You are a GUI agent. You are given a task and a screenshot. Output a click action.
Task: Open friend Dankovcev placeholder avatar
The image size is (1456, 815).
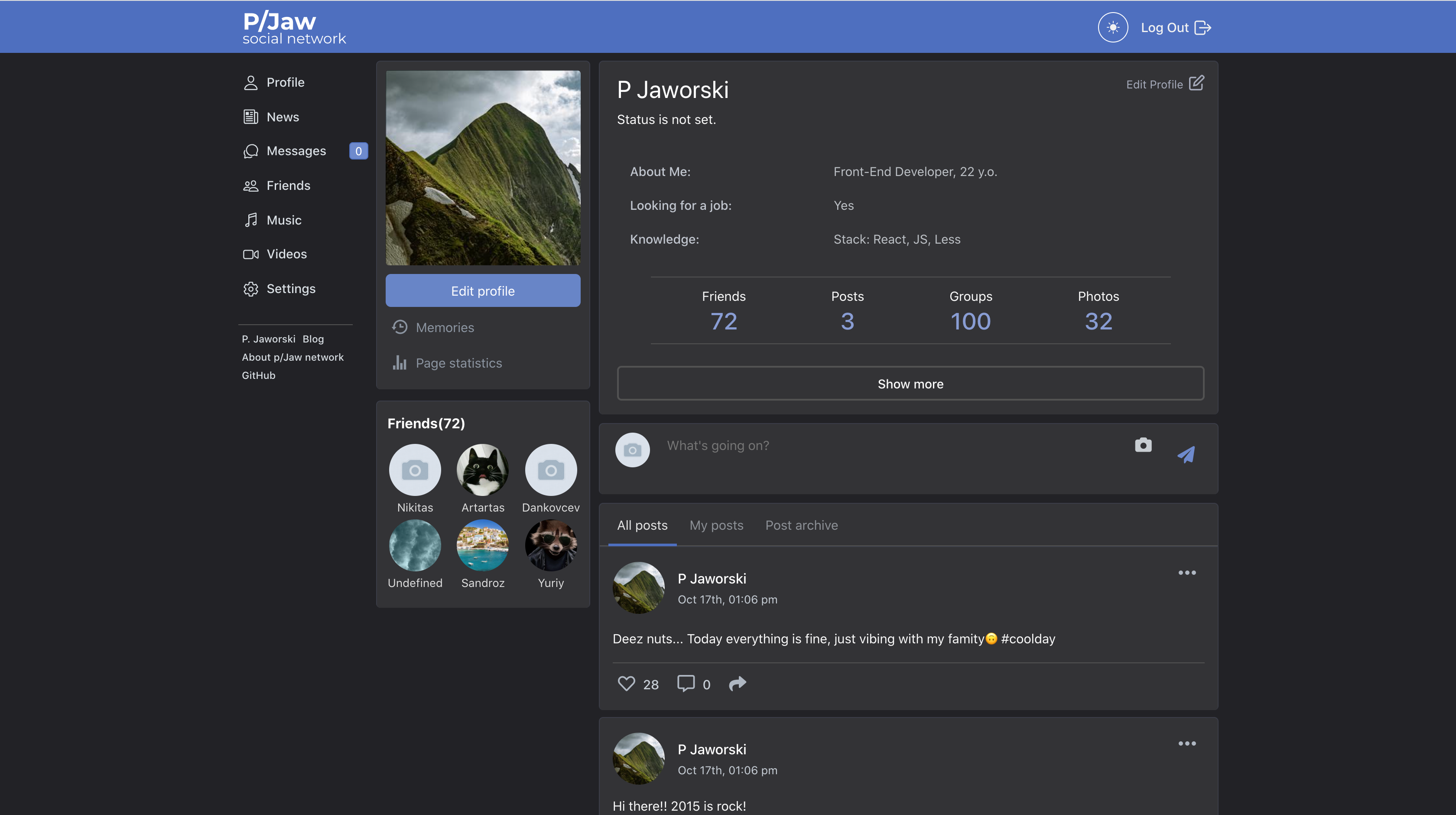pyautogui.click(x=550, y=470)
